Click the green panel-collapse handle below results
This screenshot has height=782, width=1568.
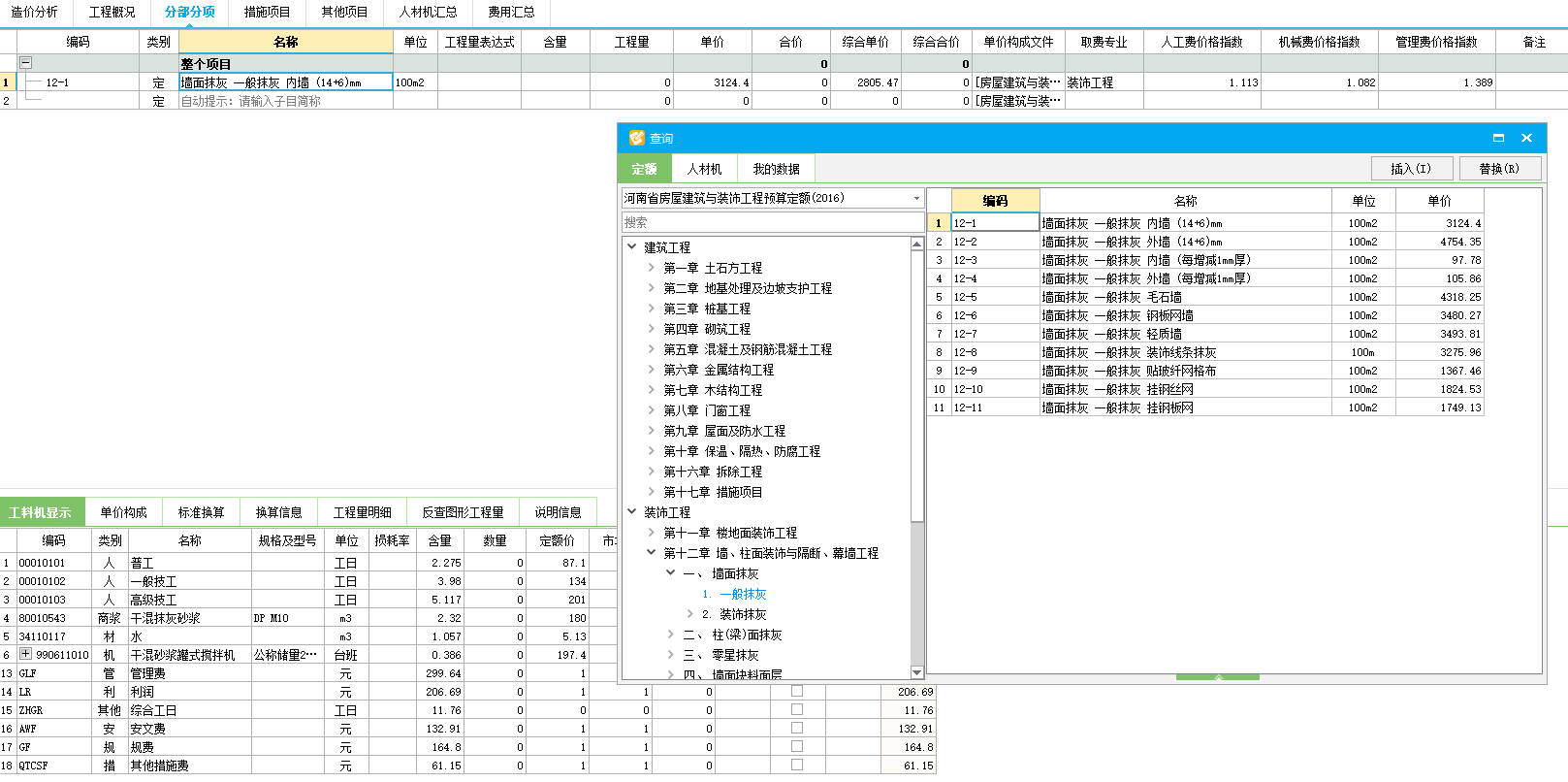point(1218,677)
